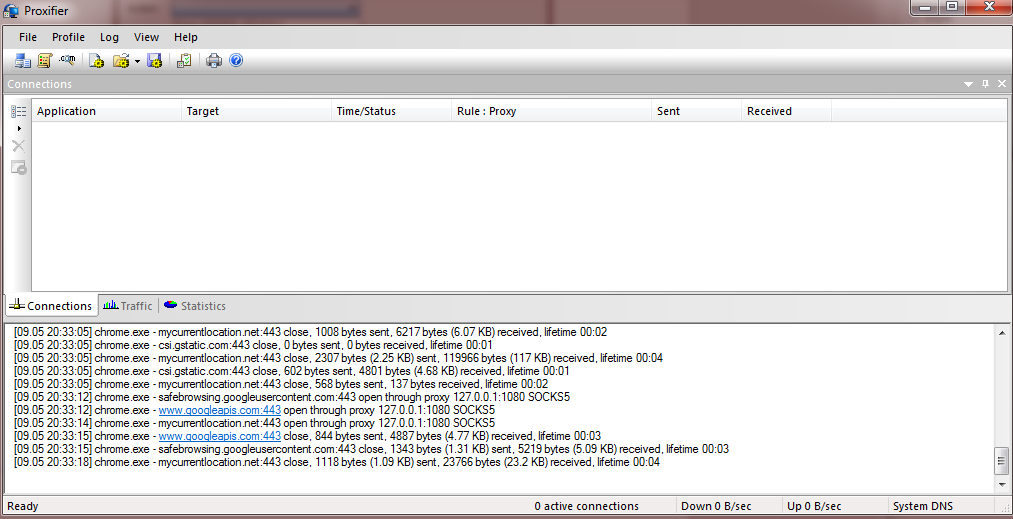Click the Open Profile folder icon
The image size is (1013, 519).
(x=121, y=61)
